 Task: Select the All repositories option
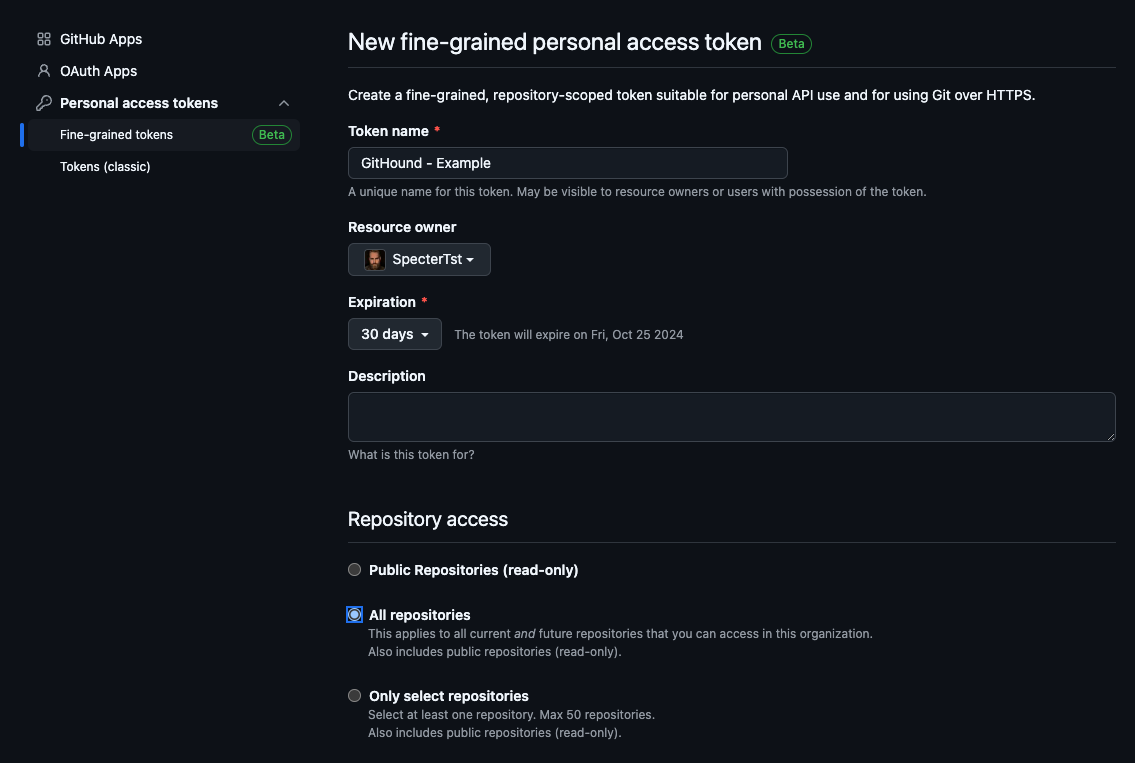click(x=354, y=614)
